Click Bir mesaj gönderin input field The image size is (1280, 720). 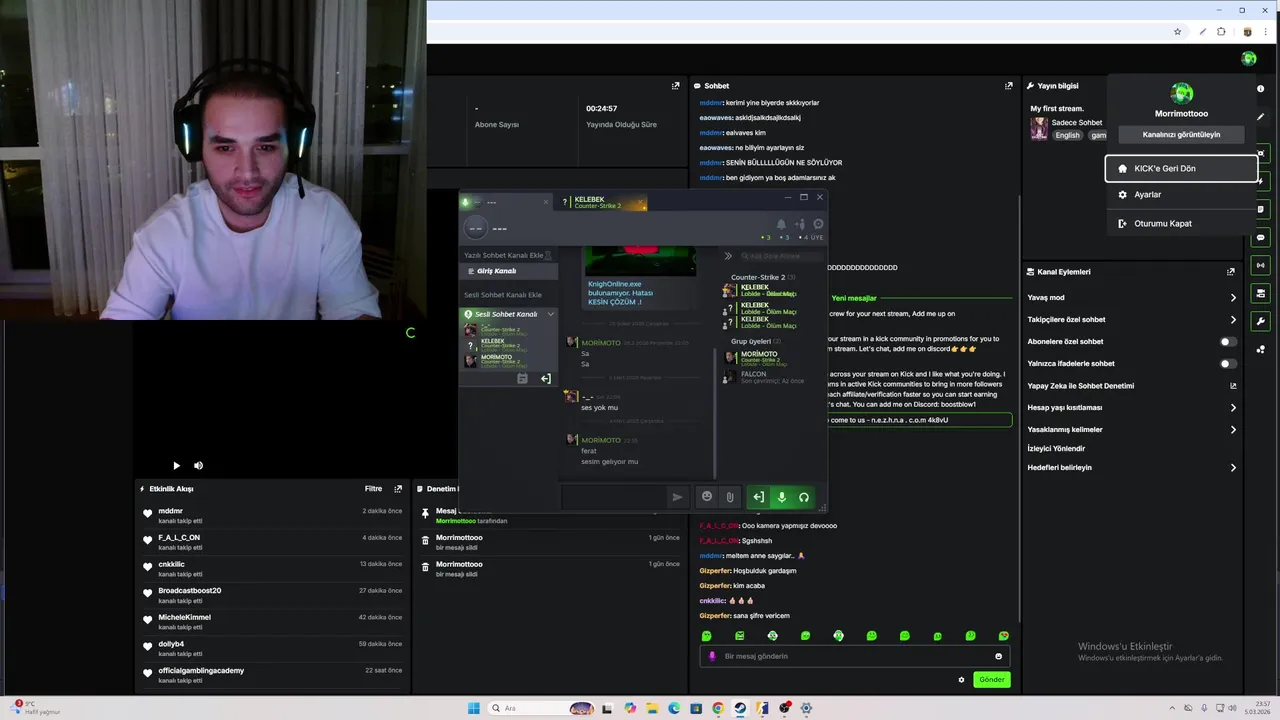pyautogui.click(x=854, y=657)
